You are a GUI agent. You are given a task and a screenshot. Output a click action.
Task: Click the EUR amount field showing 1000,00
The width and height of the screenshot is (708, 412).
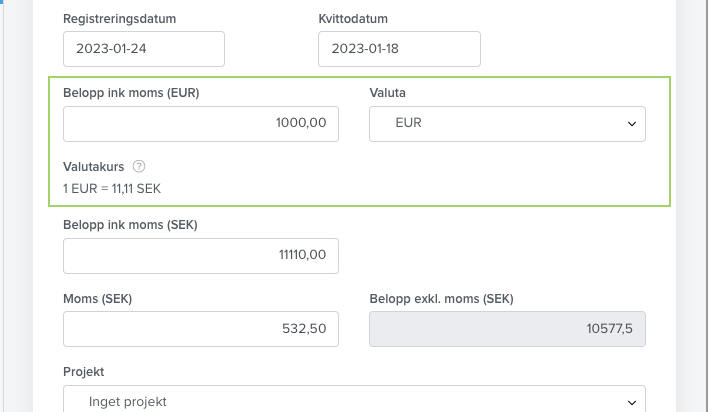tap(201, 124)
